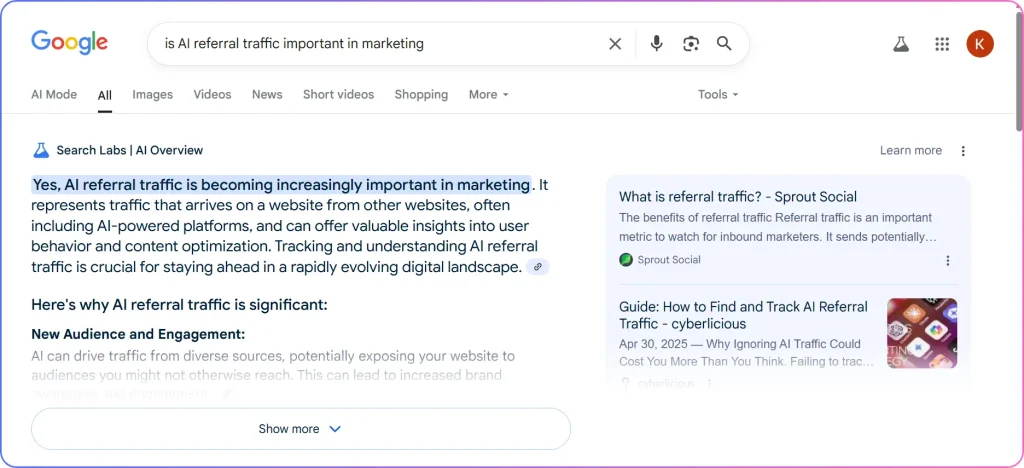Click the 'Here's why AI referral traffic is significant' heading
Viewport: 1024px width, 468px height.
[180, 305]
